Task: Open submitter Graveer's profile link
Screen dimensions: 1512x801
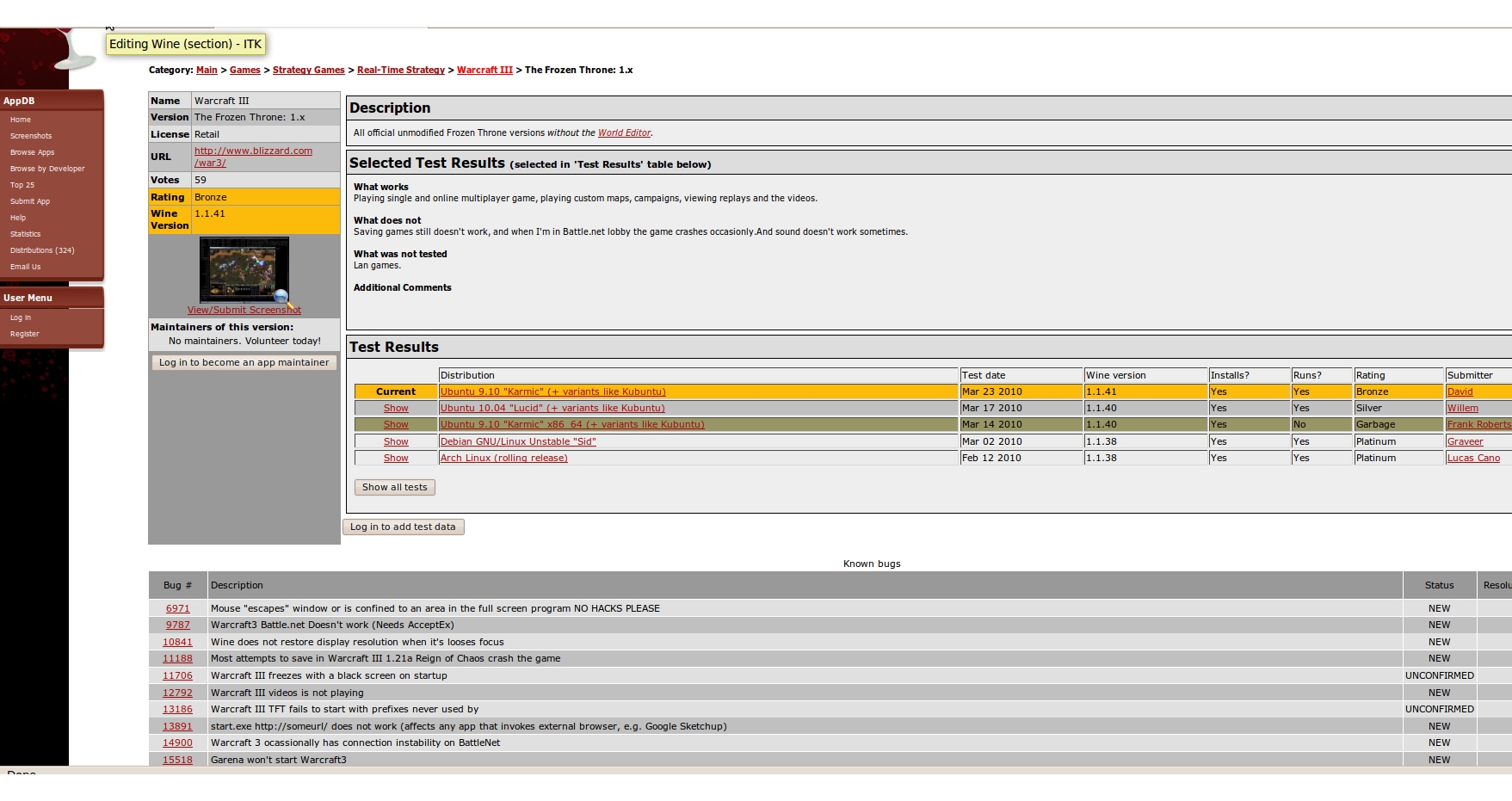Action: coord(1466,442)
